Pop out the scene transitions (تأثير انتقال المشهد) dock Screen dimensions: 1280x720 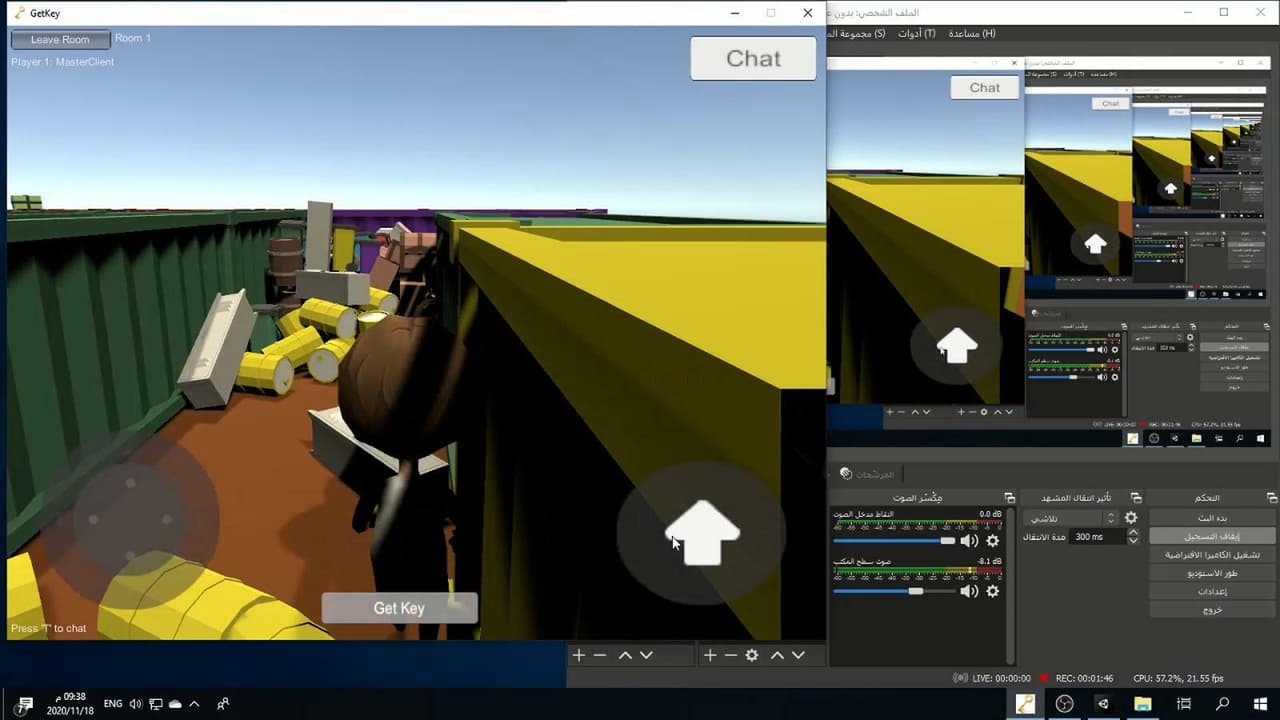[x=1135, y=498]
